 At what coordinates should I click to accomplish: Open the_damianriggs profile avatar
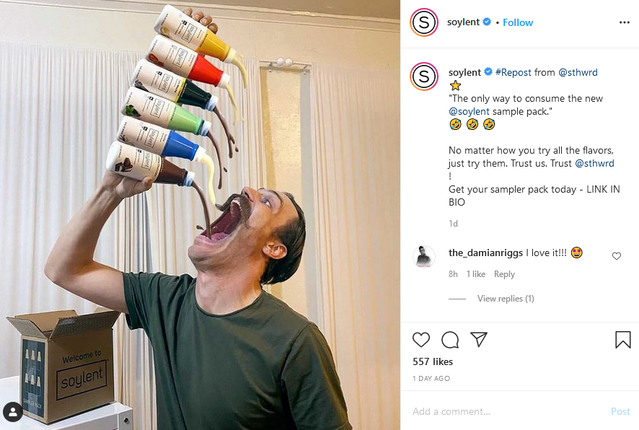(424, 256)
